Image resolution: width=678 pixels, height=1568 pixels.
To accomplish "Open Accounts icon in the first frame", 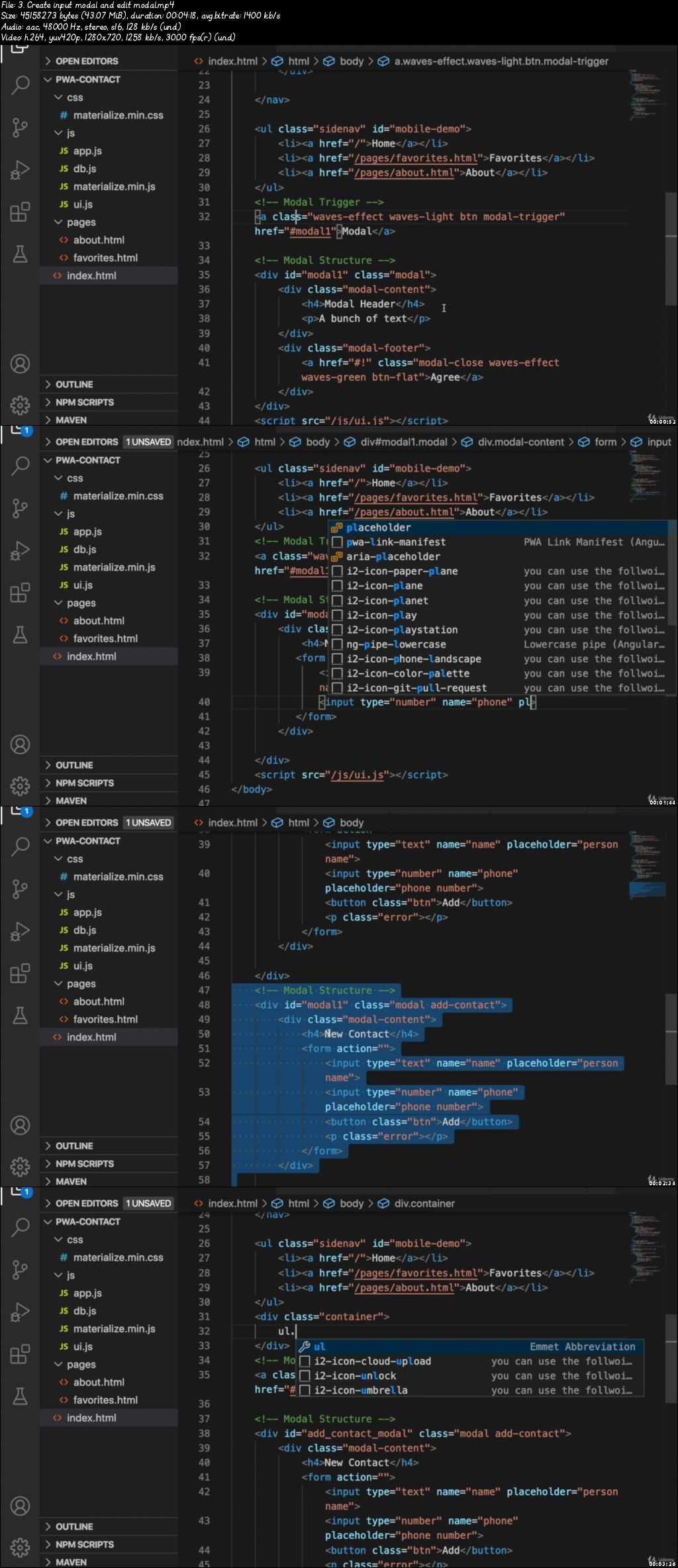I will click(21, 364).
